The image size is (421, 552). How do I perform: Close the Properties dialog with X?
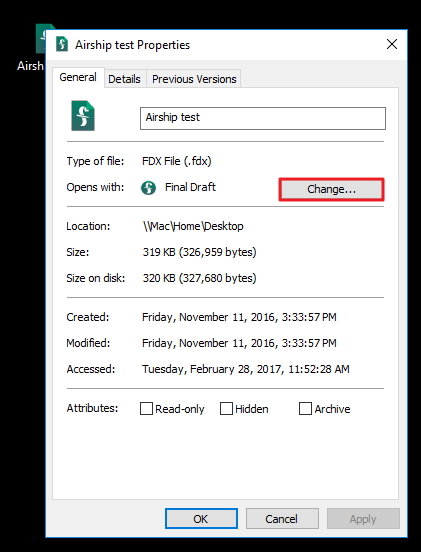[x=392, y=44]
